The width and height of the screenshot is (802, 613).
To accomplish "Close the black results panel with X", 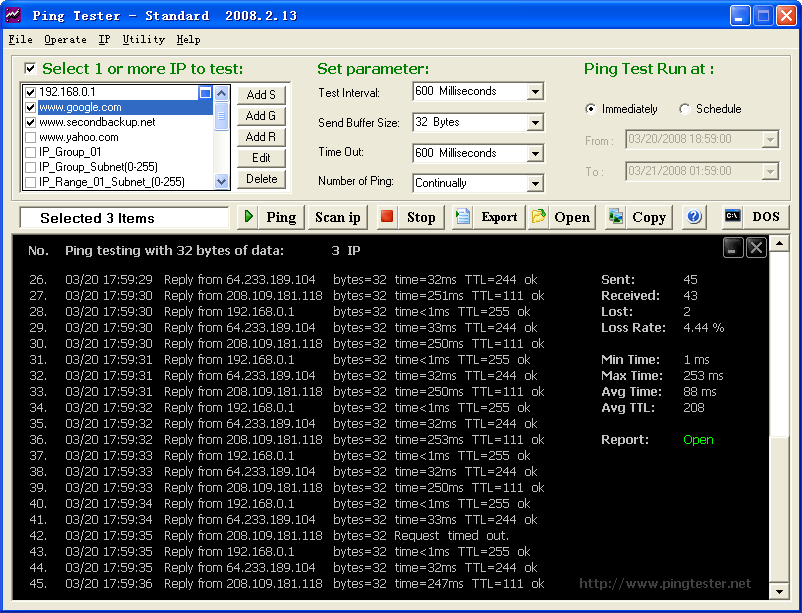I will pyautogui.click(x=756, y=247).
